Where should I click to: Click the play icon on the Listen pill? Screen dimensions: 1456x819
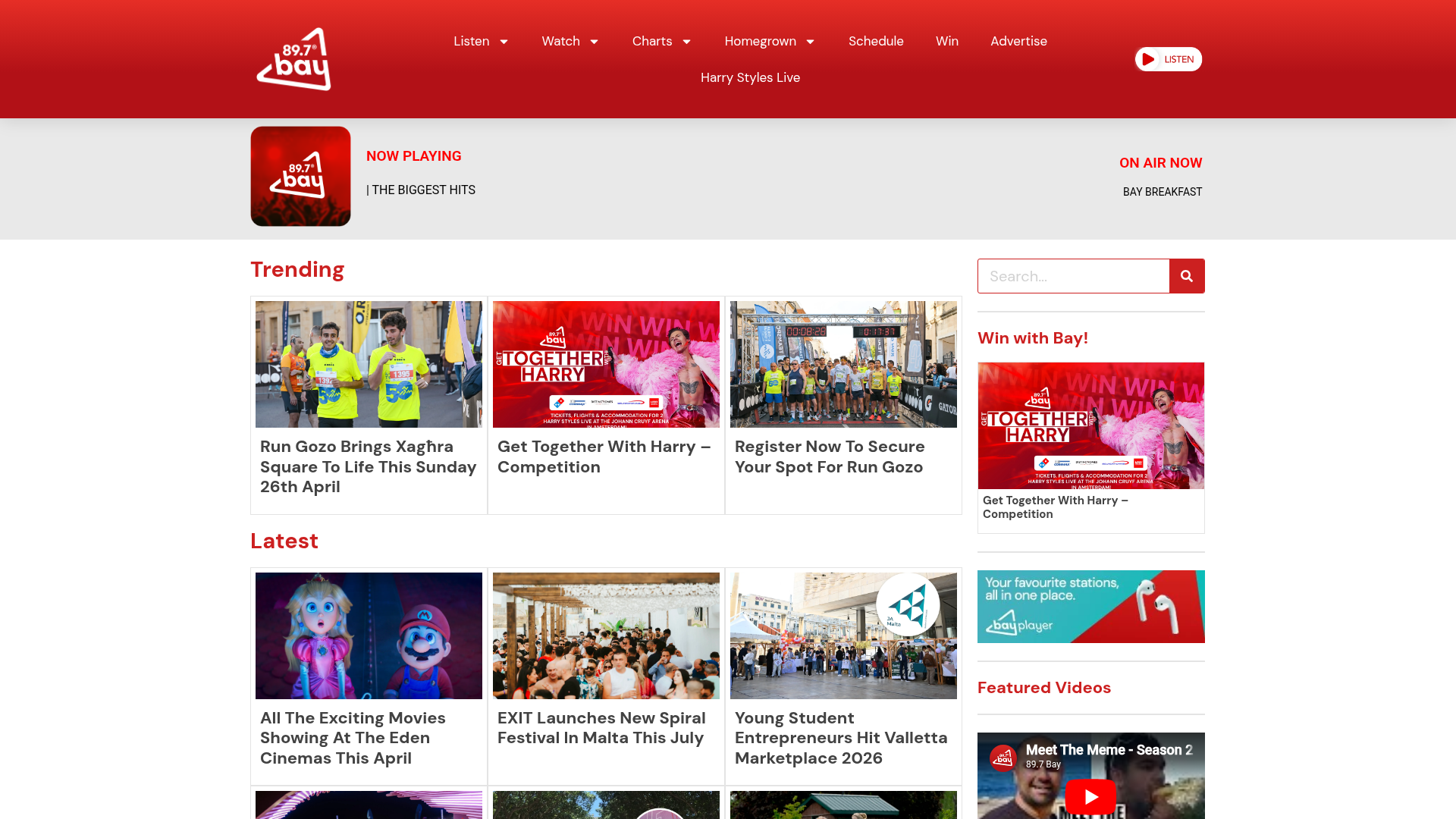1148,59
